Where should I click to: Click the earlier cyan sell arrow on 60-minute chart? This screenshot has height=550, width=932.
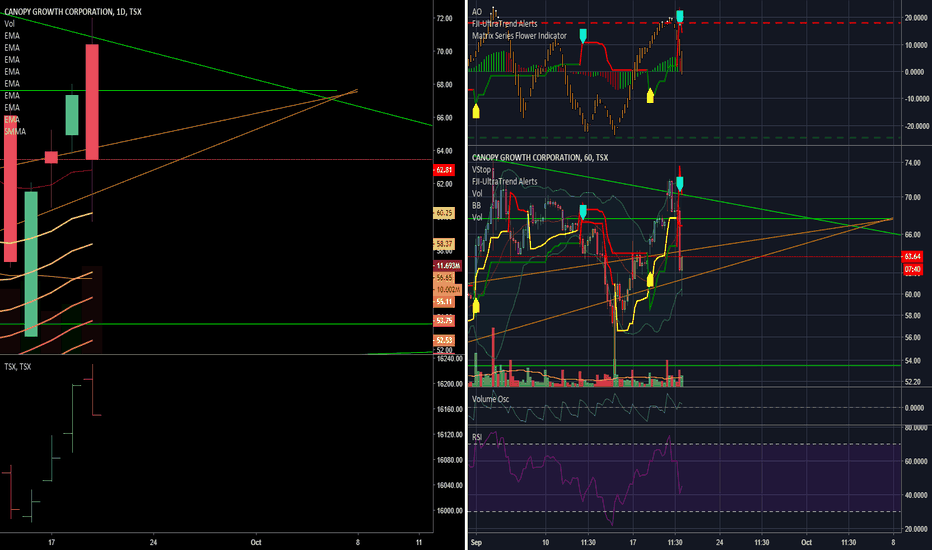tap(583, 212)
